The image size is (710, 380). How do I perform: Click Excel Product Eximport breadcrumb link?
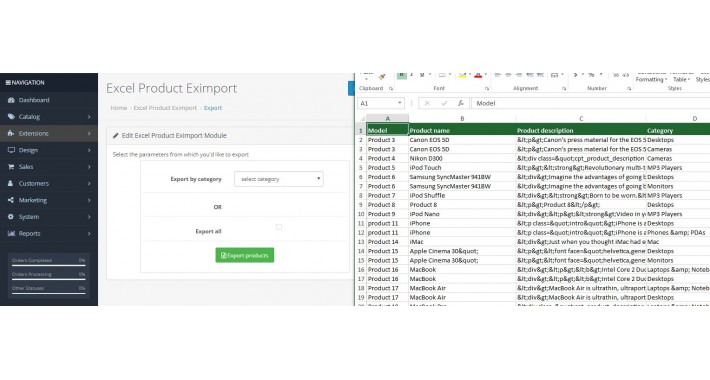pyautogui.click(x=165, y=108)
